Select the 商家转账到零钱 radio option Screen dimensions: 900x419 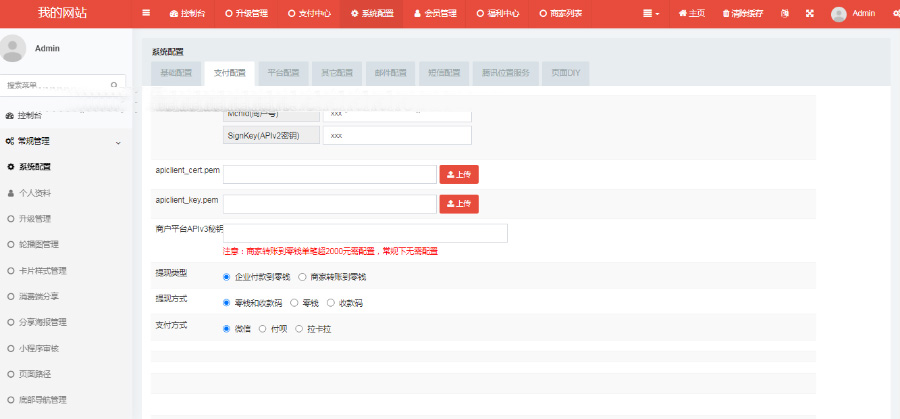(302, 276)
